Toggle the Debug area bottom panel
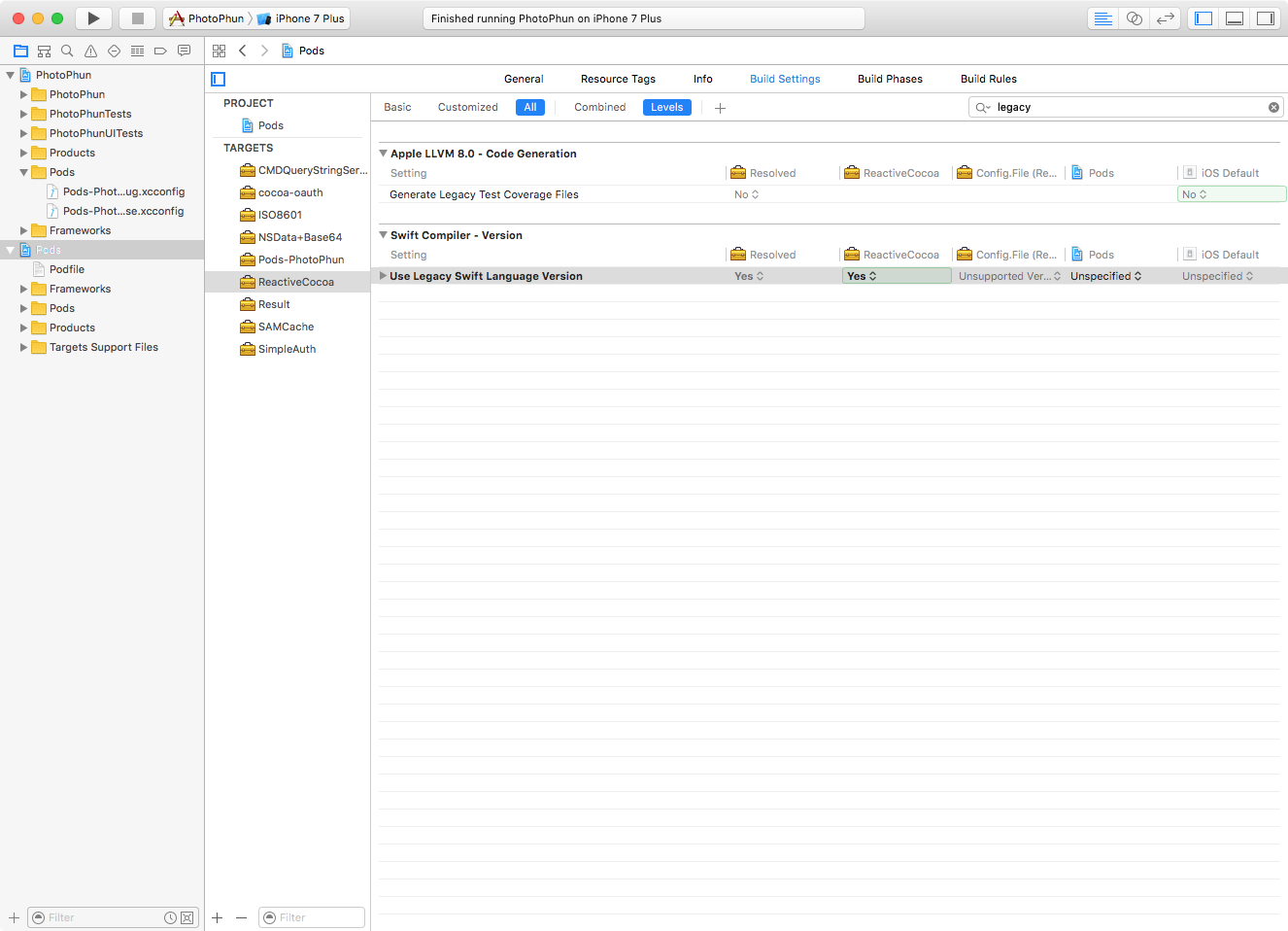The image size is (1288, 931). (x=1234, y=18)
